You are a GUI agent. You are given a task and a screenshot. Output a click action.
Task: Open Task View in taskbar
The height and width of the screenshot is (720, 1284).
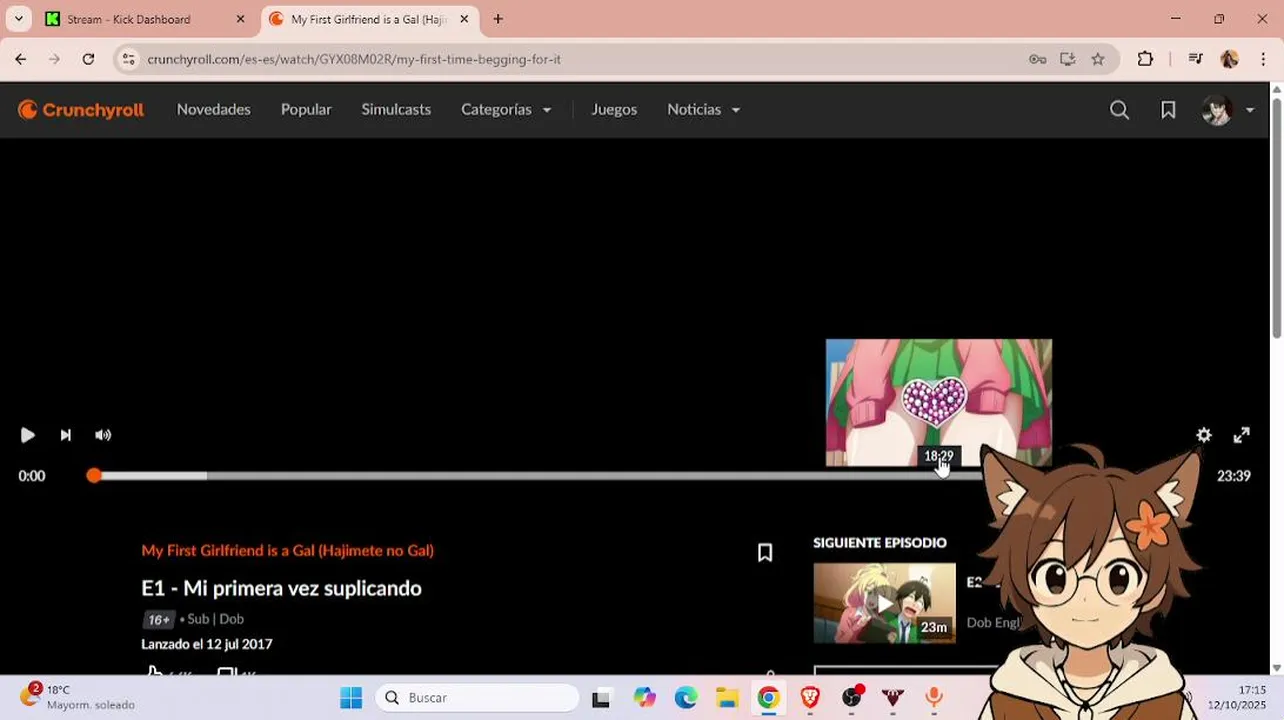601,698
